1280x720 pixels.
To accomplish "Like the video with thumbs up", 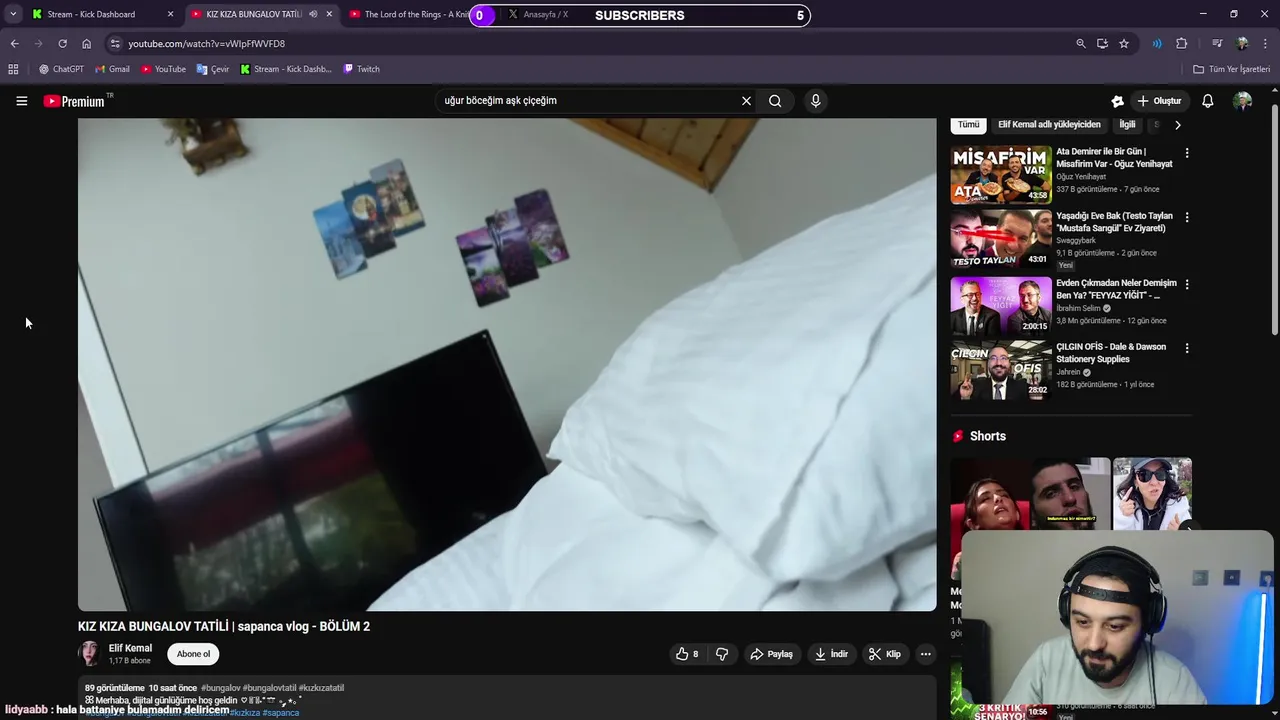I will coord(687,654).
